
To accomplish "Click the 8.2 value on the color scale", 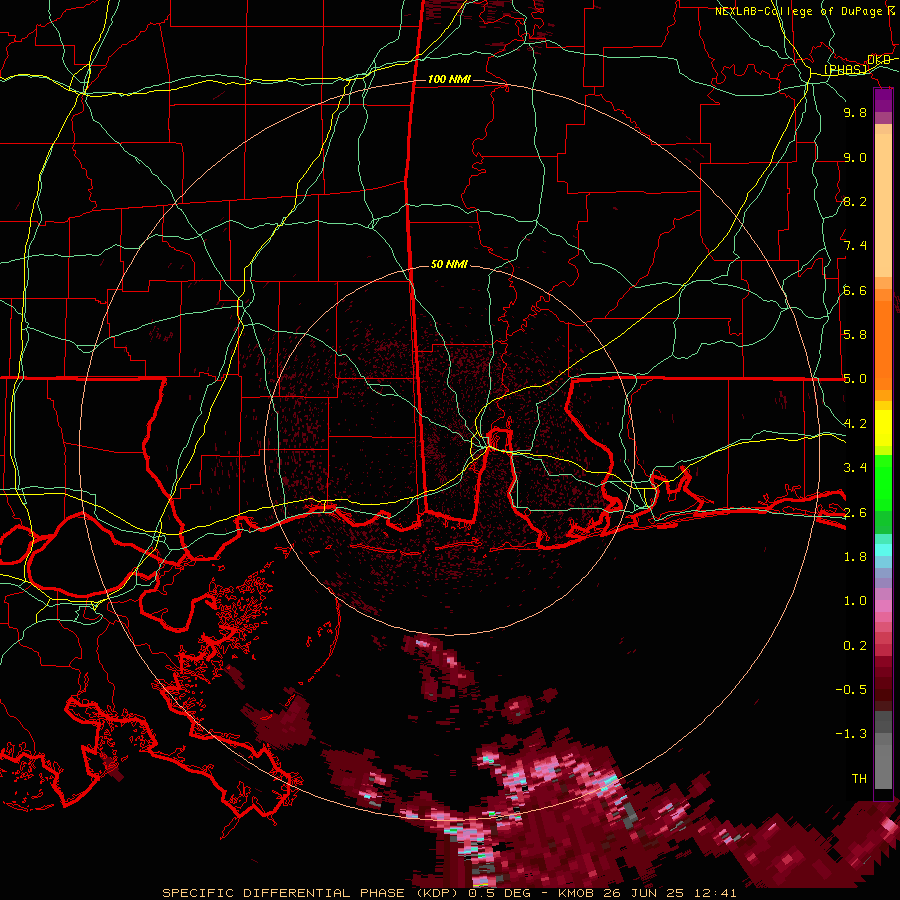I will (x=855, y=201).
